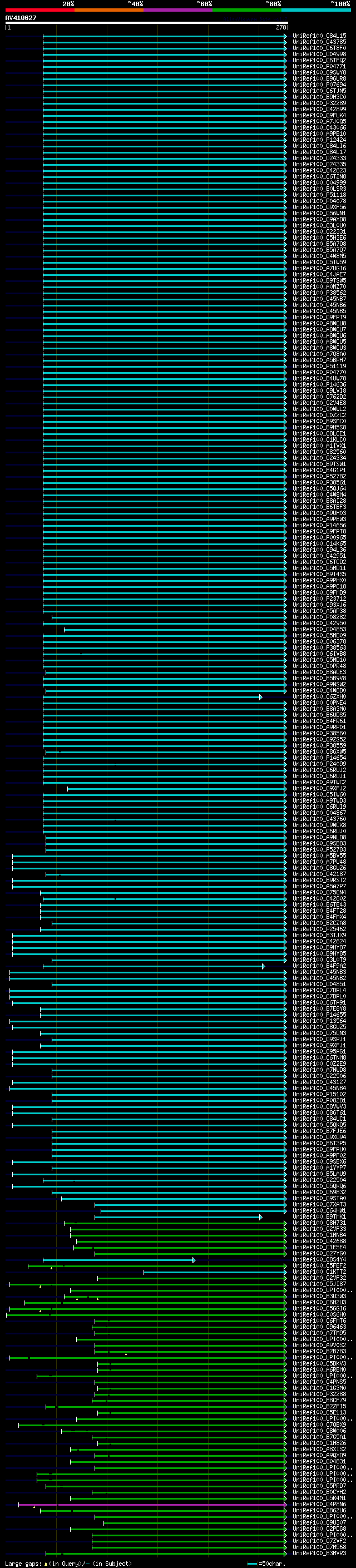Image resolution: width=356 pixels, height=1568 pixels.
Task: Select label UniRef100_Q4PNS5
Action: click(319, 1382)
